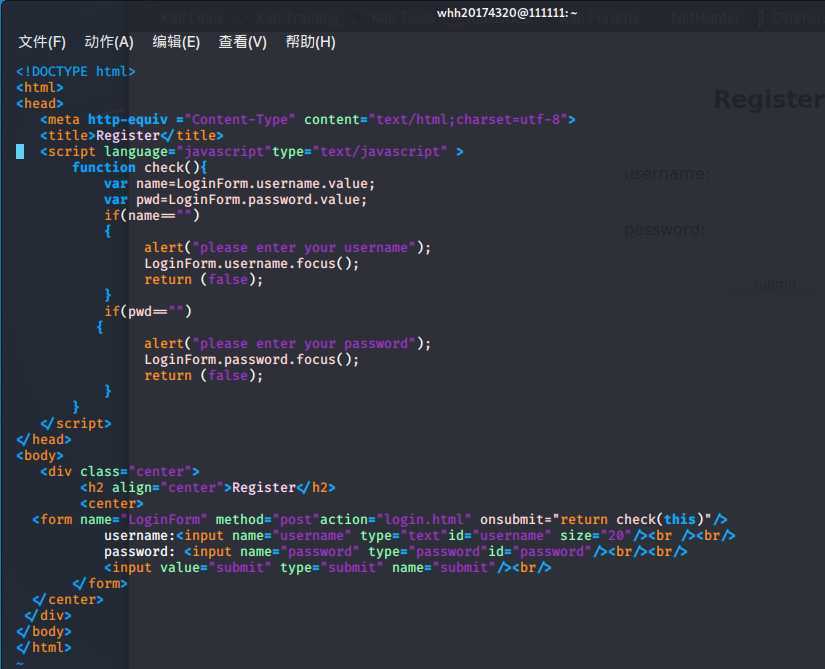The width and height of the screenshot is (825, 669).
Task: Click the closing </script> tag
Action: [76, 423]
